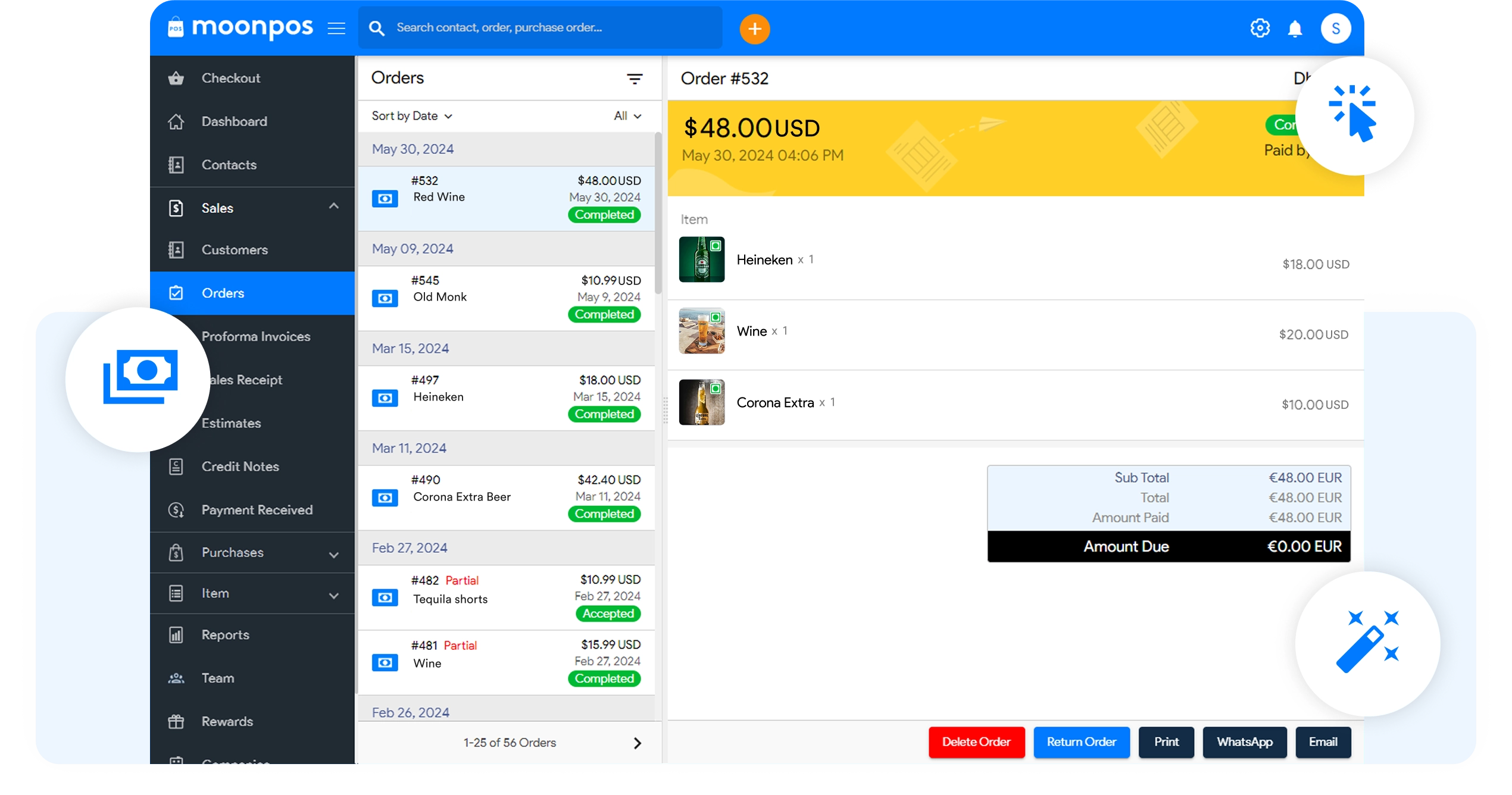Image resolution: width=1512 pixels, height=795 pixels.
Task: Click the orange plus add button
Action: (x=754, y=29)
